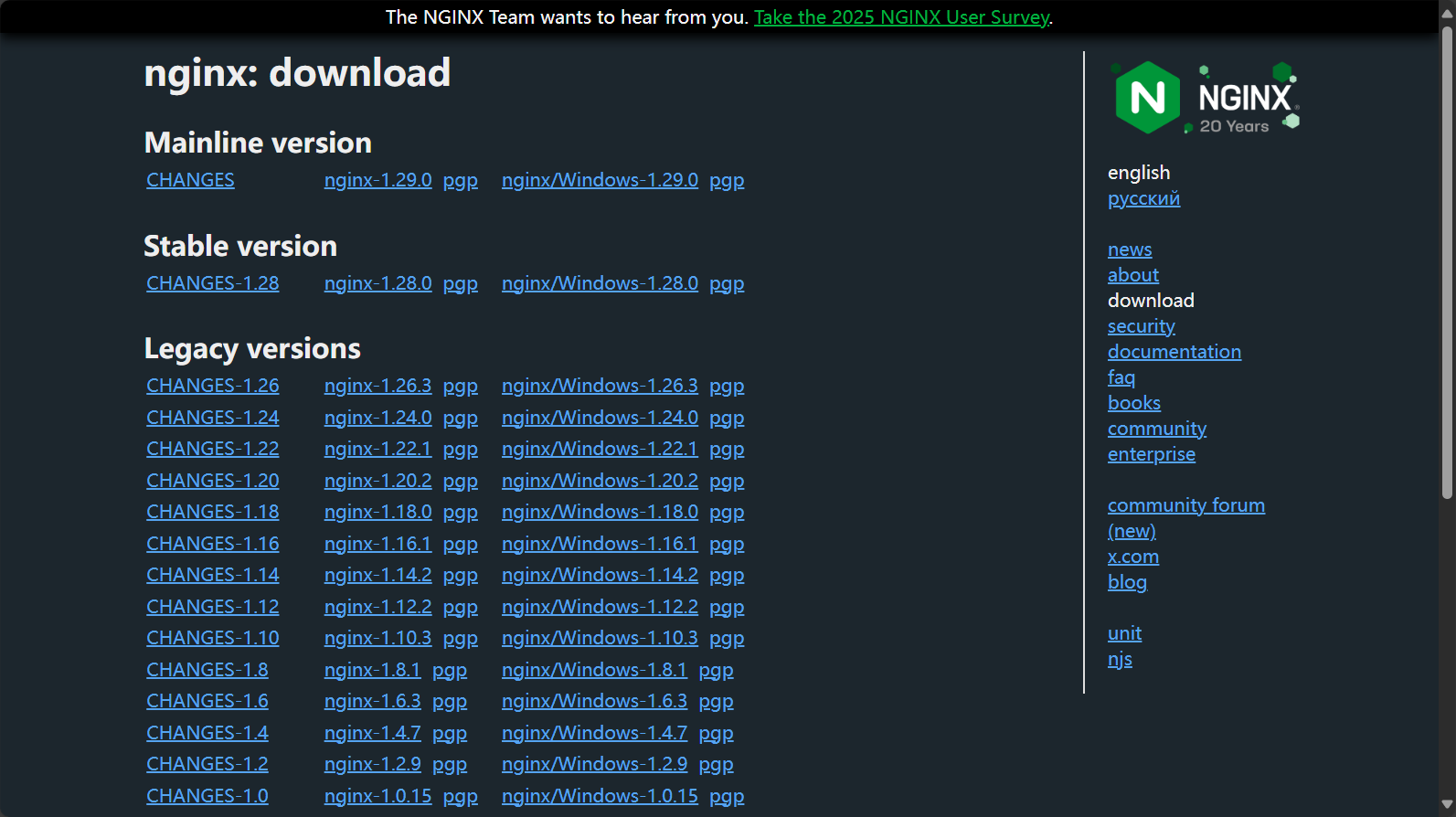Download nginx/Windows-1.16.1
Image resolution: width=1456 pixels, height=817 pixels.
tap(600, 544)
